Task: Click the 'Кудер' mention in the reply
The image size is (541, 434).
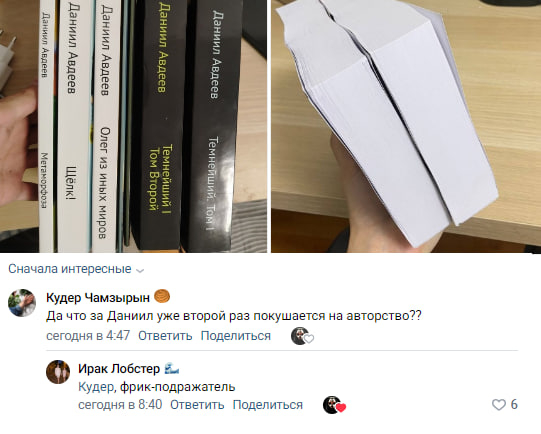Action: tap(97, 387)
